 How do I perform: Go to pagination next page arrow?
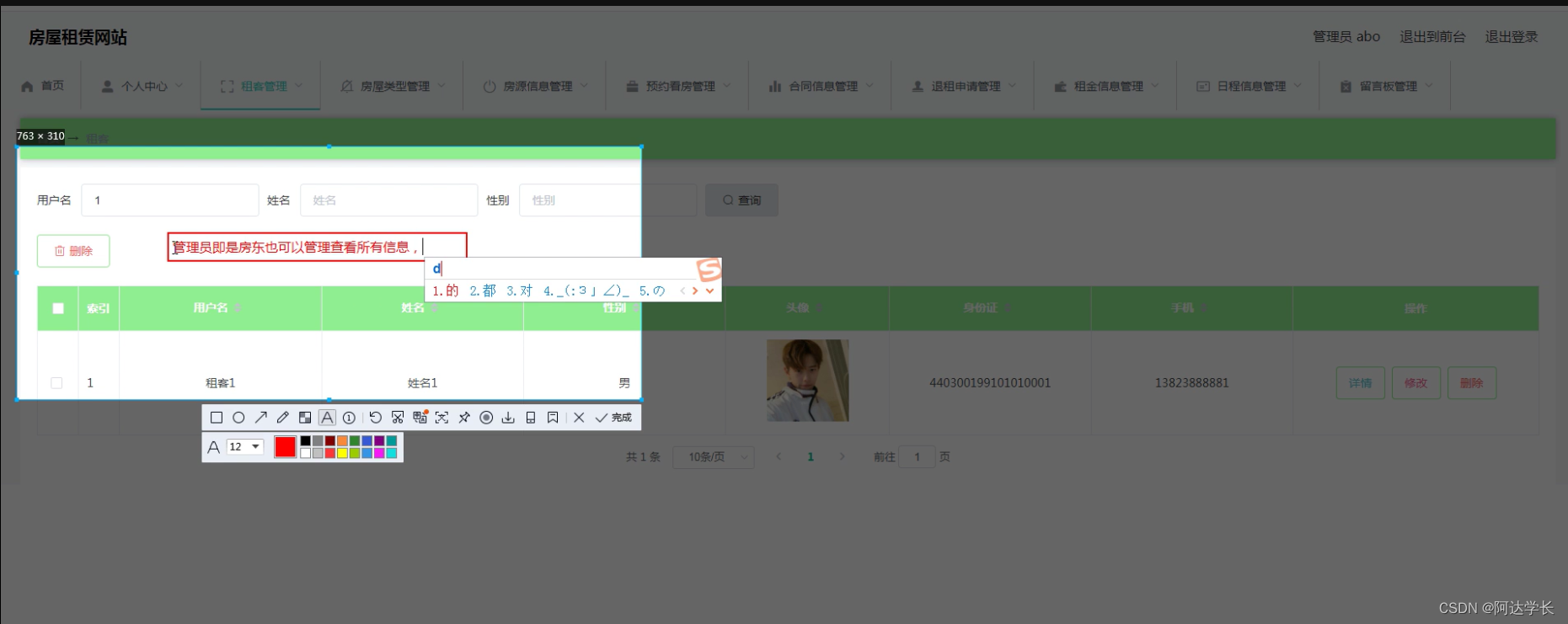(842, 457)
